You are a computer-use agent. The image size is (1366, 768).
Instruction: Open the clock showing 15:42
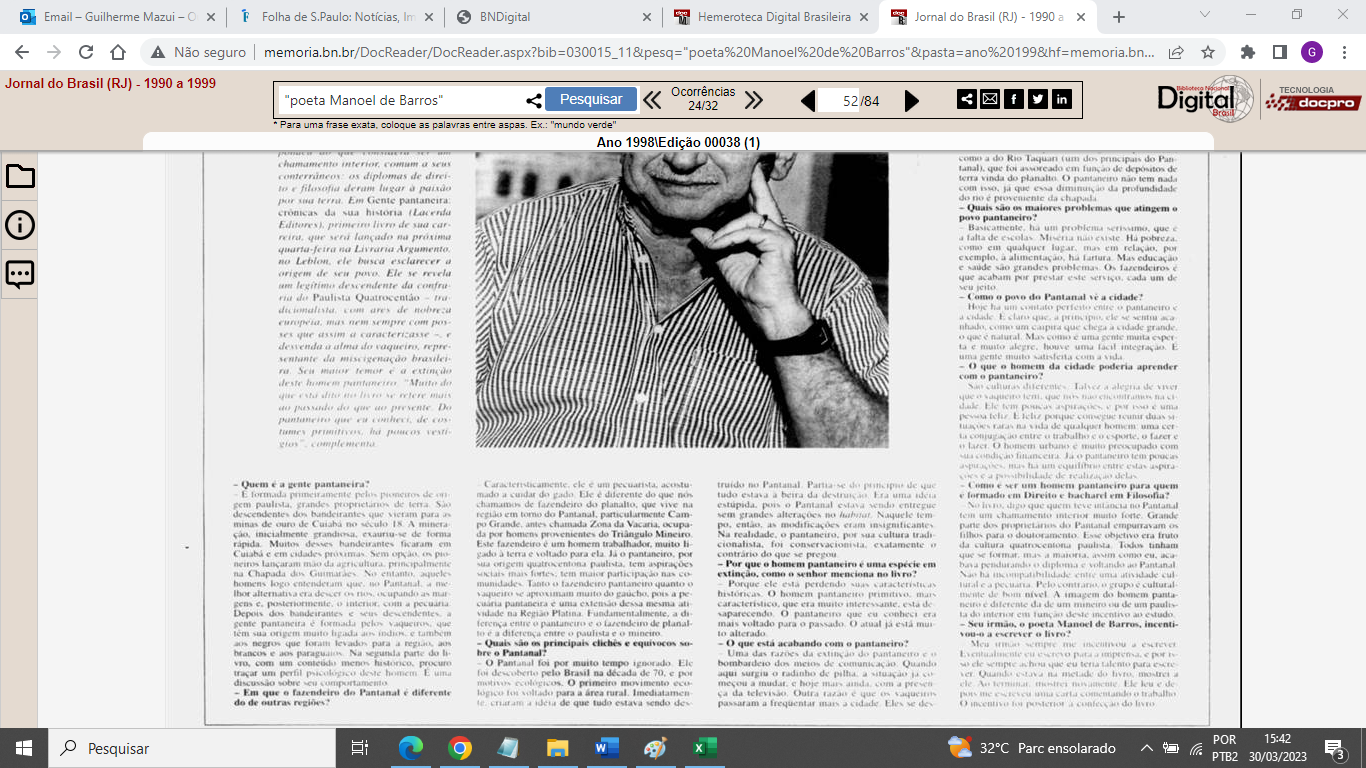pyautogui.click(x=1278, y=748)
